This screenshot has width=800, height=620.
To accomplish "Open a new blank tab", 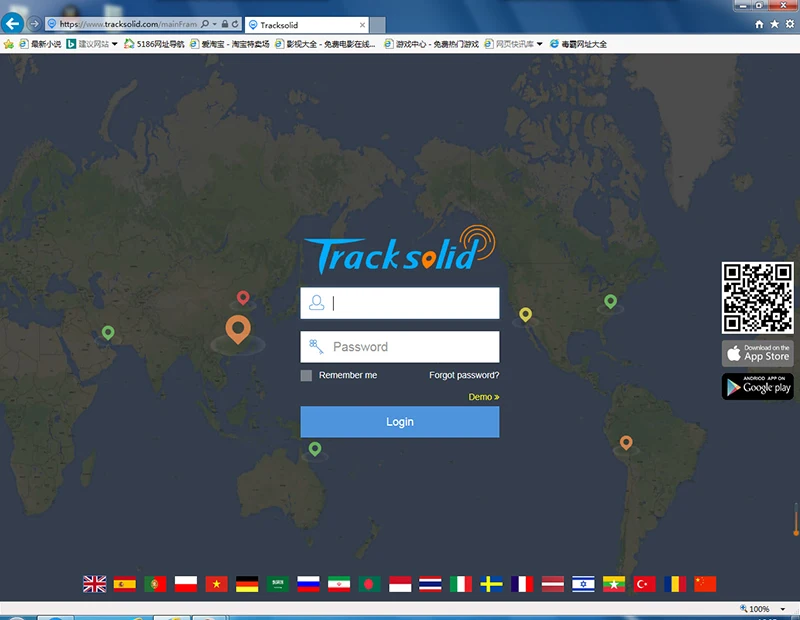I will 378,25.
